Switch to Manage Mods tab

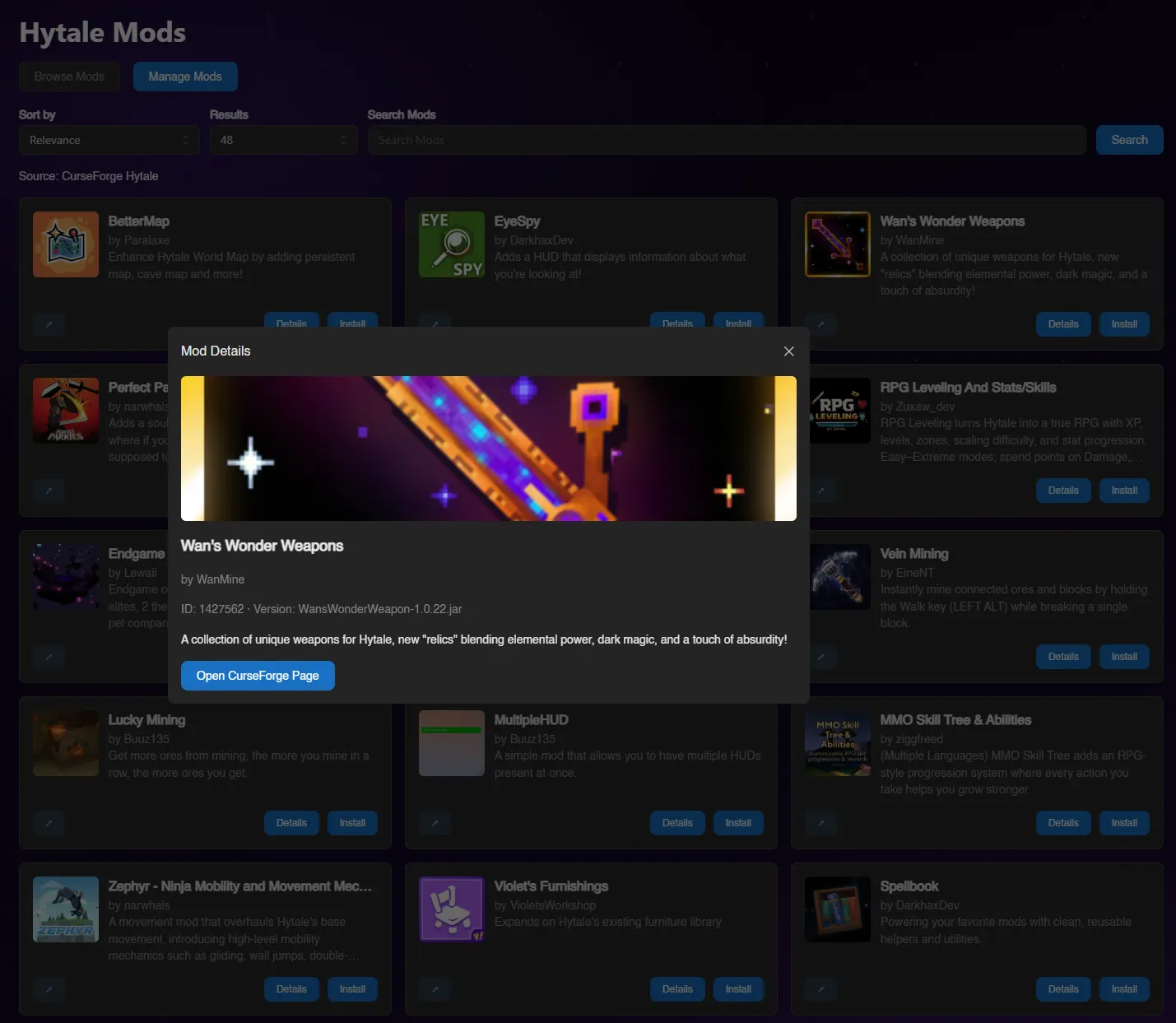tap(185, 77)
